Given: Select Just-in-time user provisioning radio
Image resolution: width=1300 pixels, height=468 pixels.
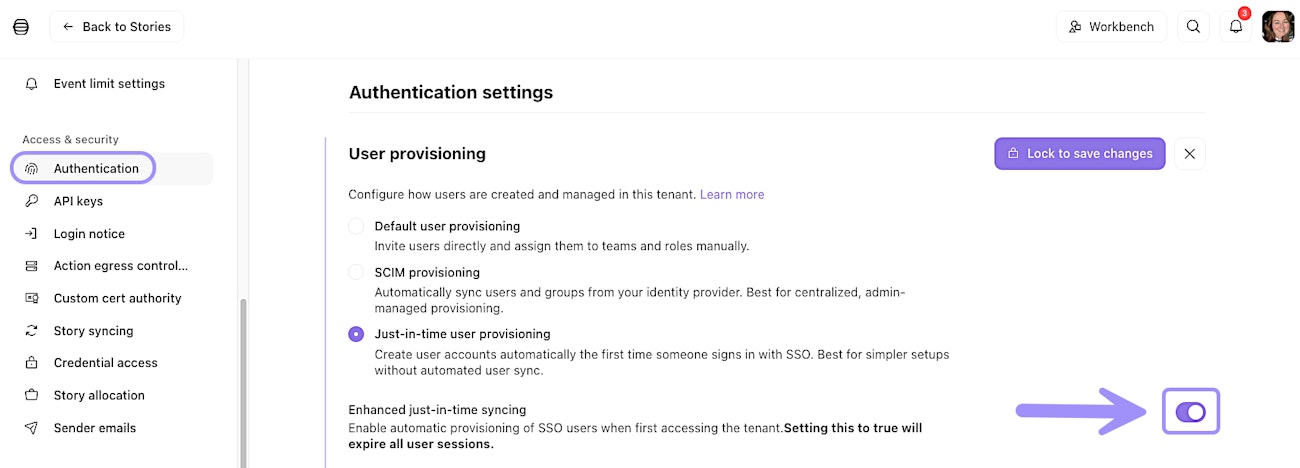Looking at the screenshot, I should 356,334.
